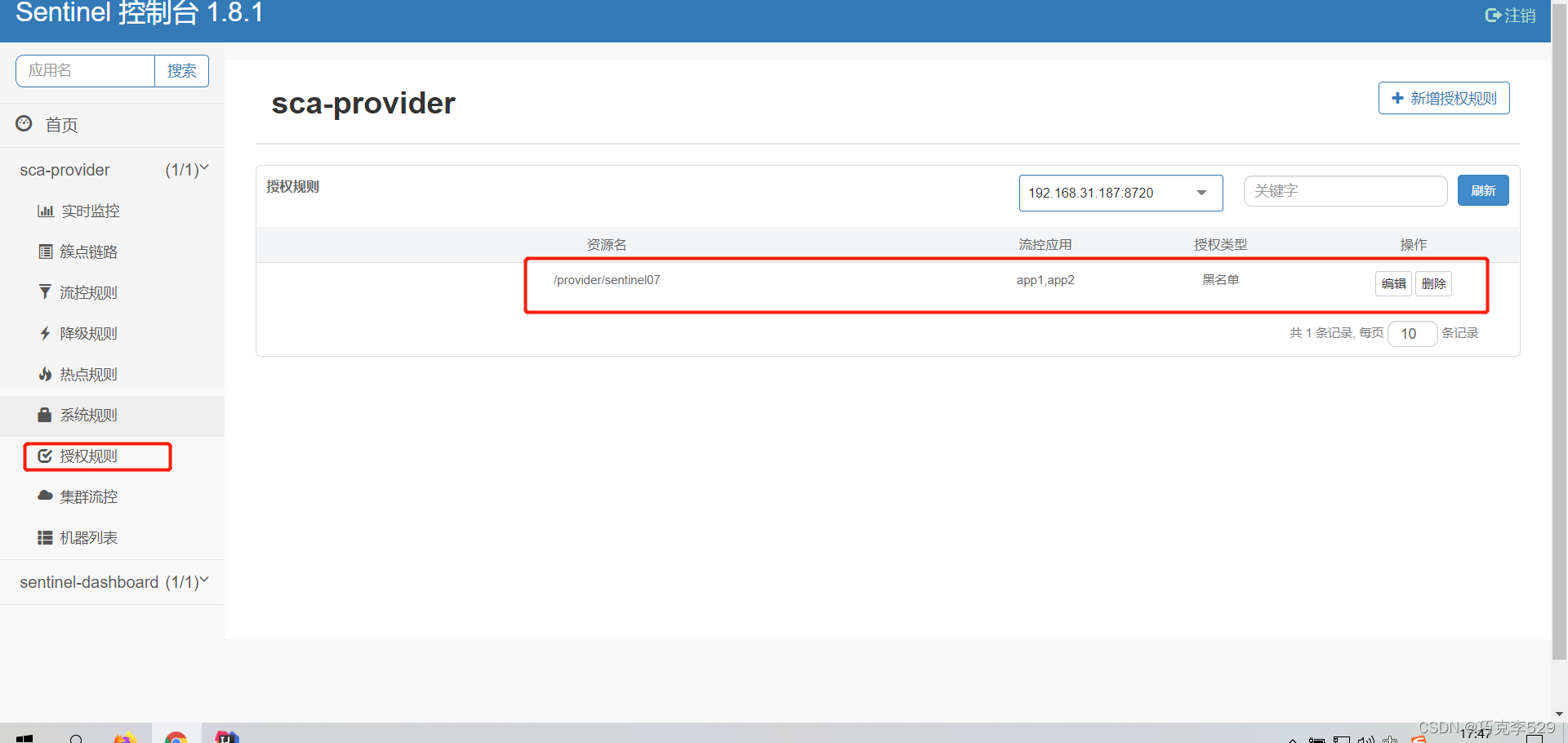1568x743 pixels.
Task: Click 编辑 for /provider/sentinel07 rule
Action: tap(1393, 283)
